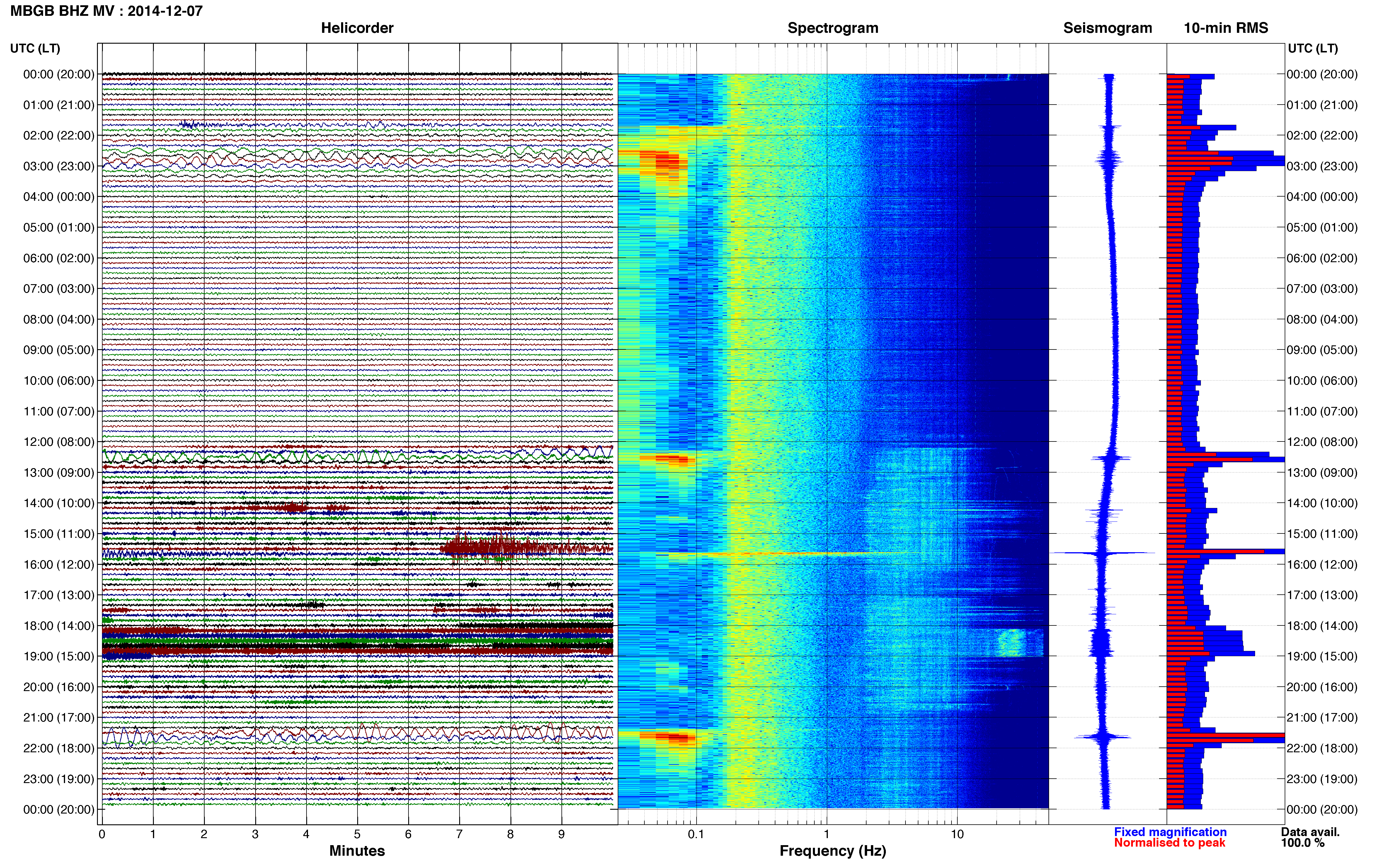
Task: Click the '5' tick on Minutes axis
Action: (357, 834)
